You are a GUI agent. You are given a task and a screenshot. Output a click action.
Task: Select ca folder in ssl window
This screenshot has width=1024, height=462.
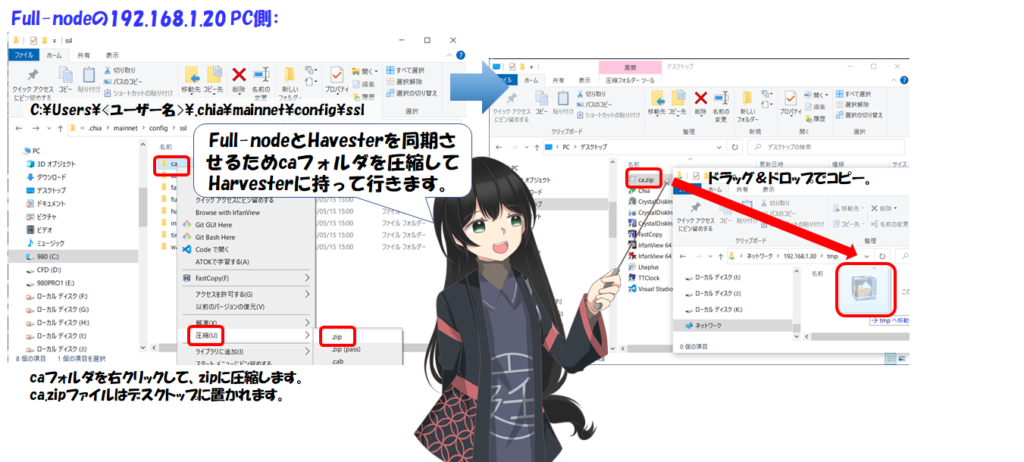point(172,163)
